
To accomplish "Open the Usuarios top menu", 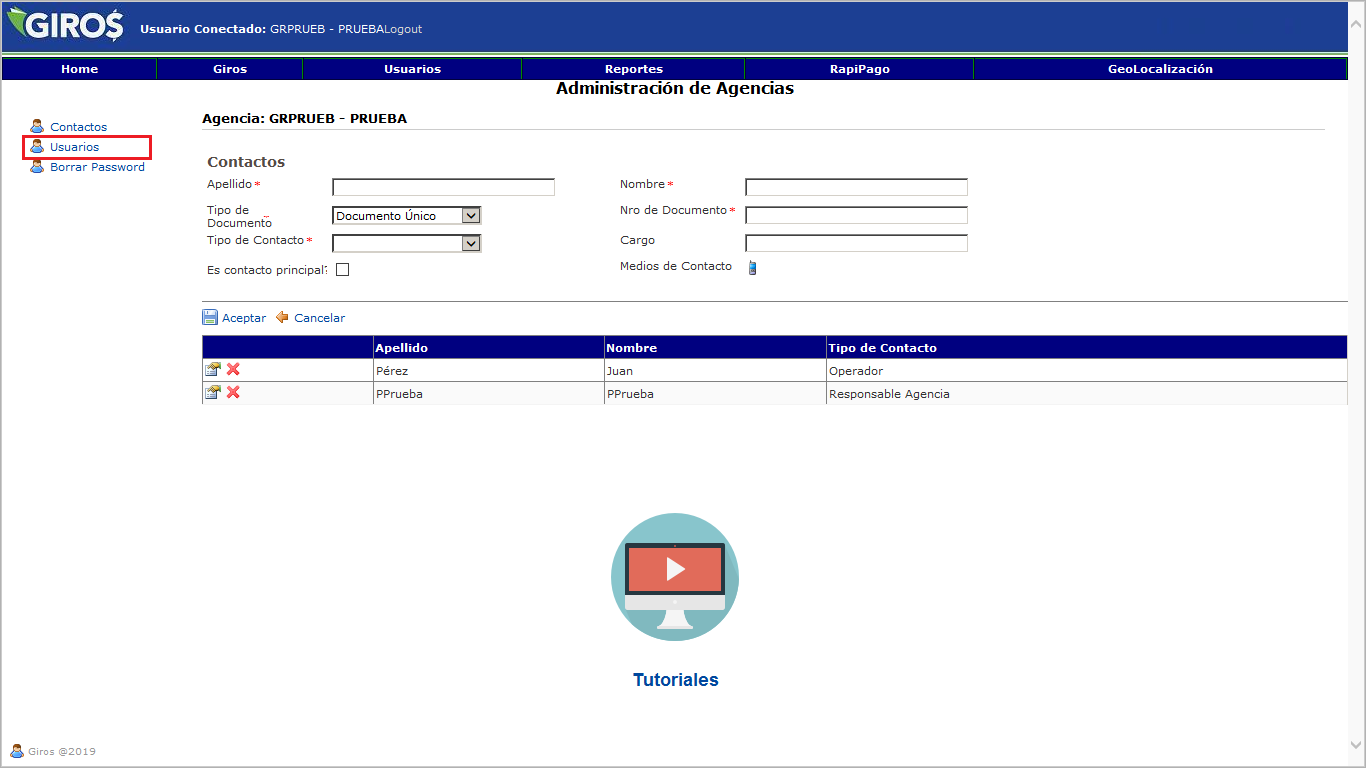I will coord(412,69).
